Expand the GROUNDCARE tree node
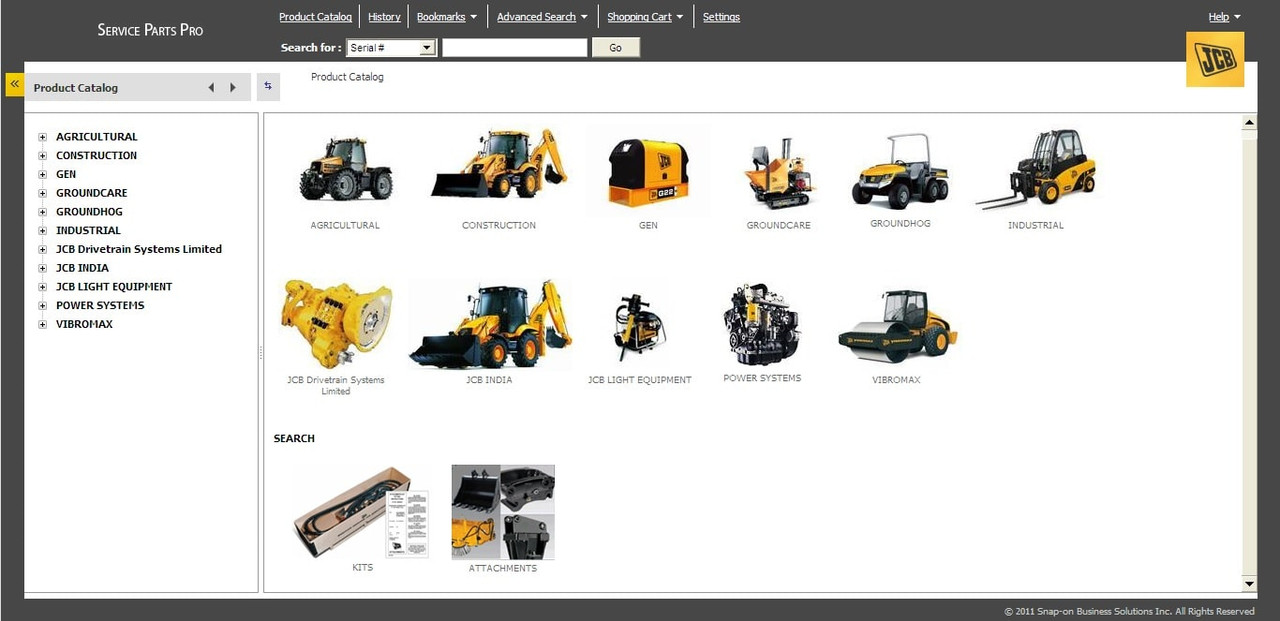The height and width of the screenshot is (621, 1280). tap(42, 193)
